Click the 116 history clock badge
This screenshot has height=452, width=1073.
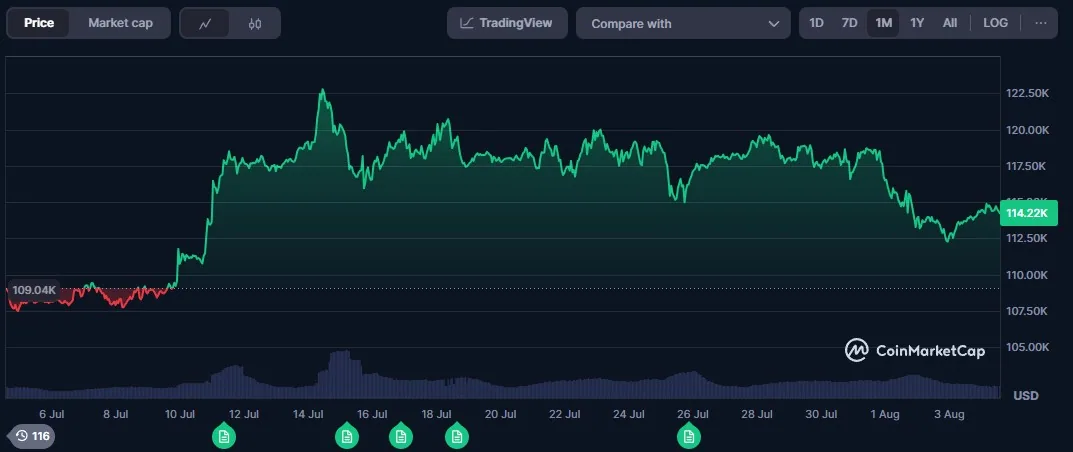coord(31,436)
